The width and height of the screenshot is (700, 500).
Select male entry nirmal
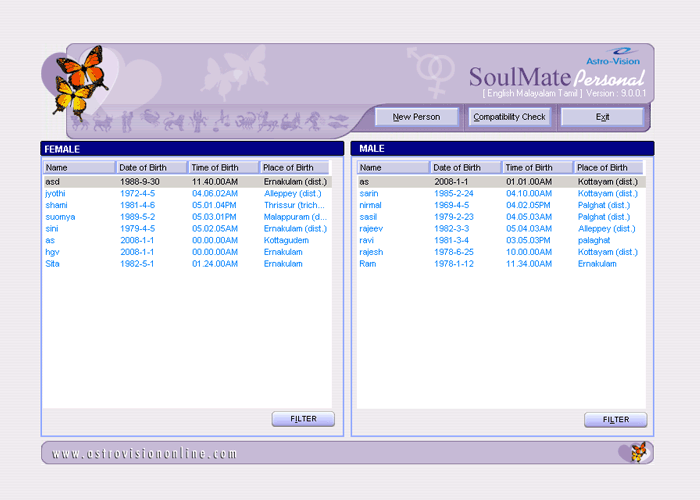coord(501,205)
